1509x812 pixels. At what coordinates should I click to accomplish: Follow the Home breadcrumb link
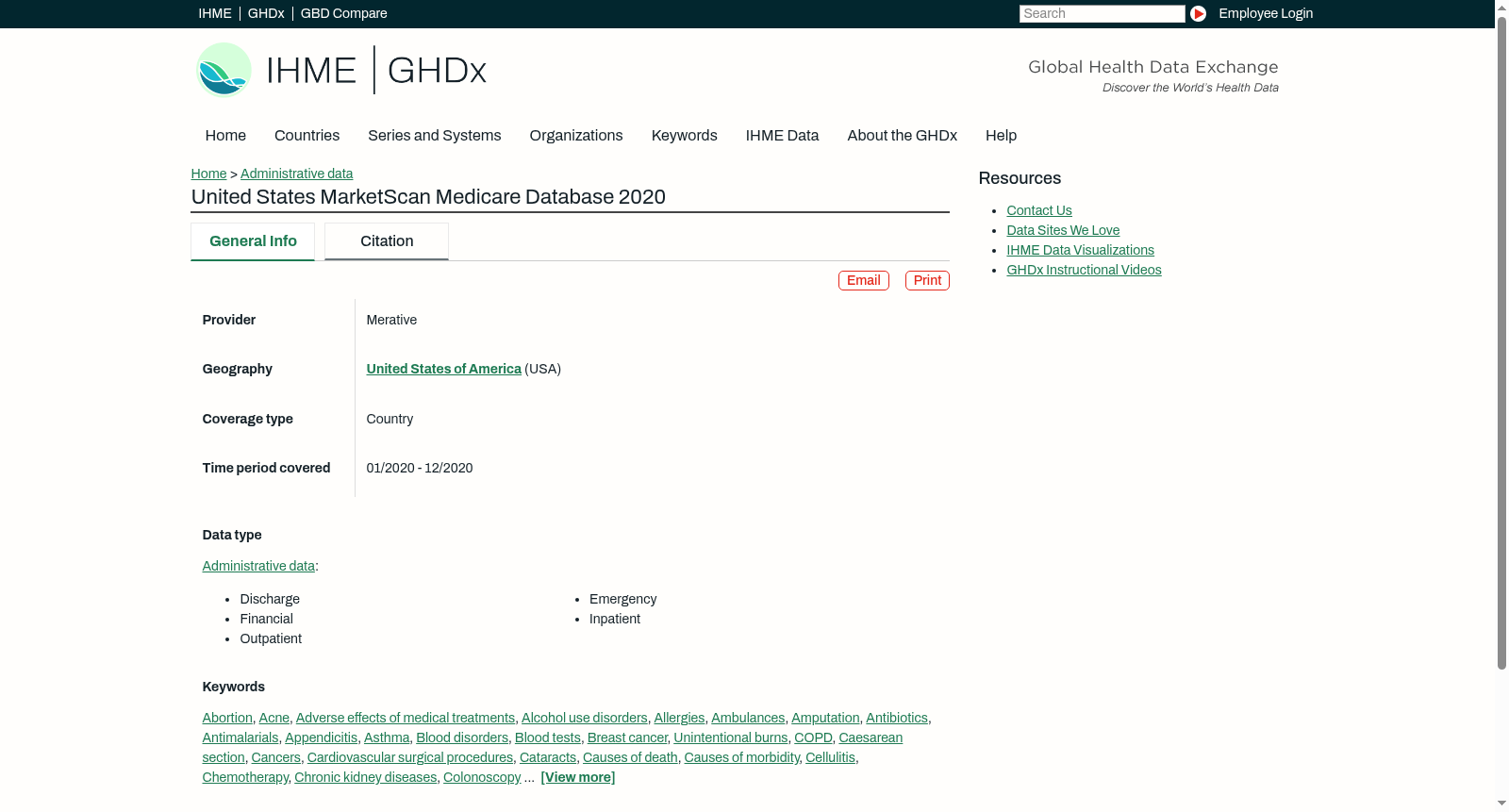pyautogui.click(x=208, y=174)
